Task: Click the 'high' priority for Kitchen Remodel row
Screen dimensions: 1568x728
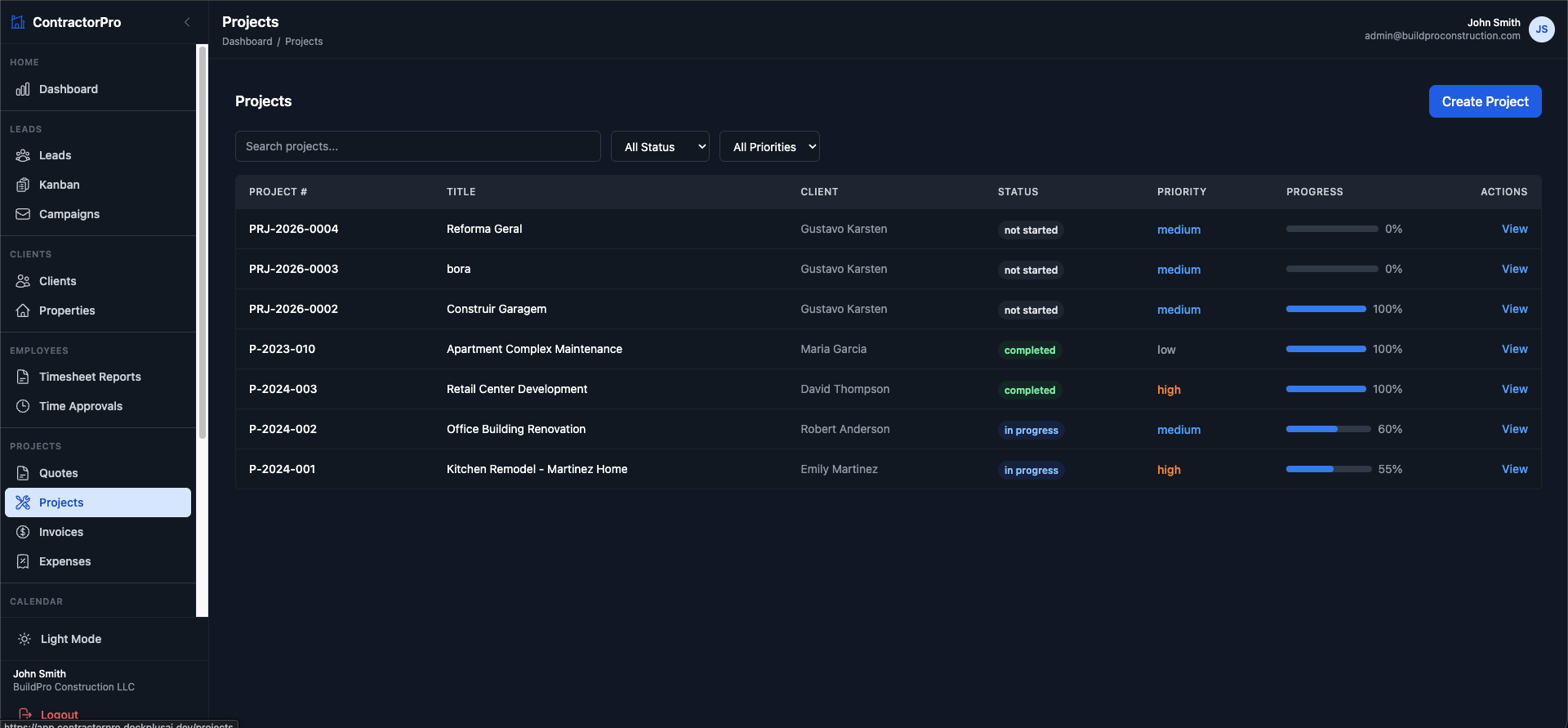Action: pos(1169,470)
